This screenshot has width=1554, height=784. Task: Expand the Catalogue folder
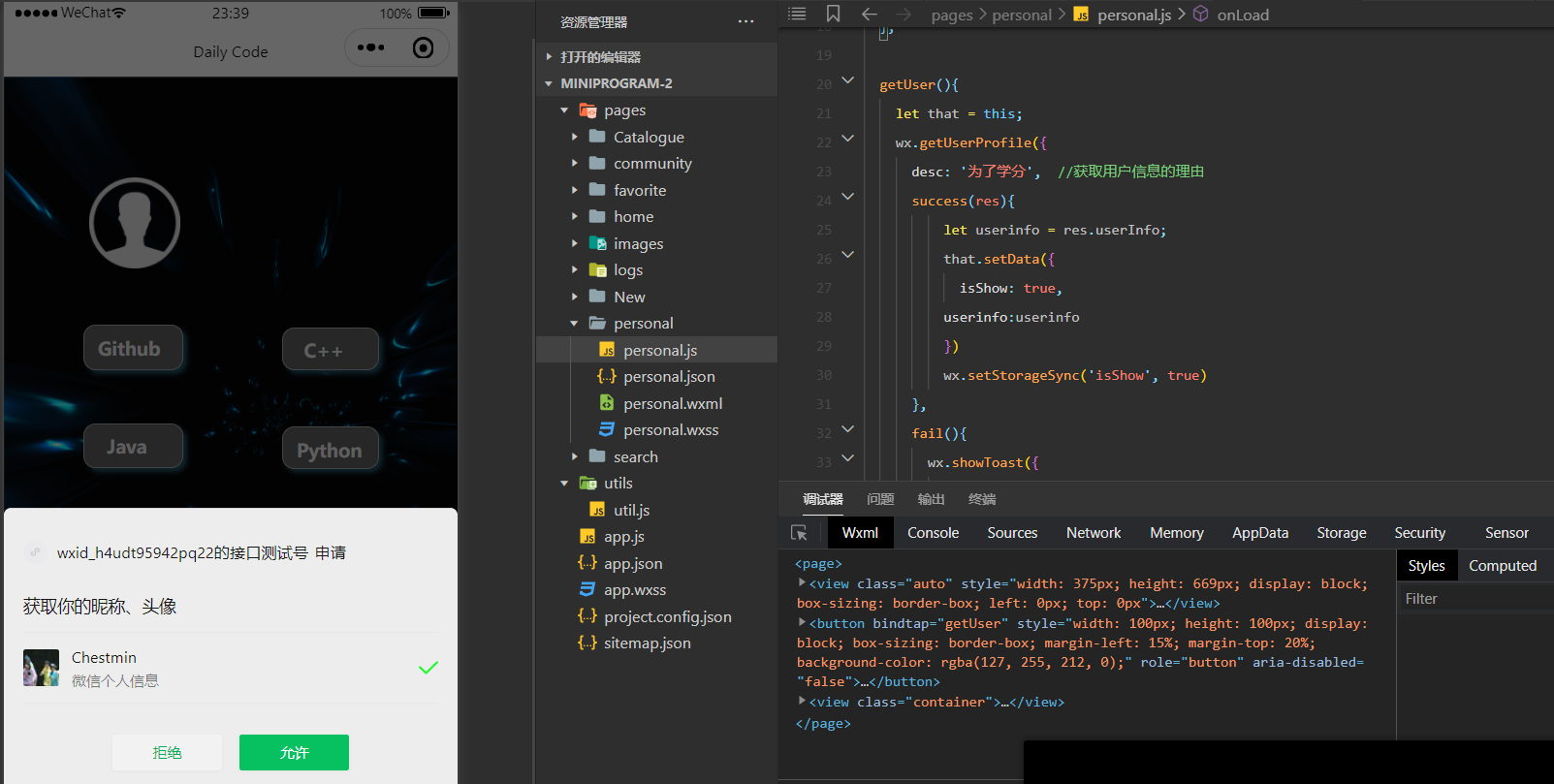point(574,137)
